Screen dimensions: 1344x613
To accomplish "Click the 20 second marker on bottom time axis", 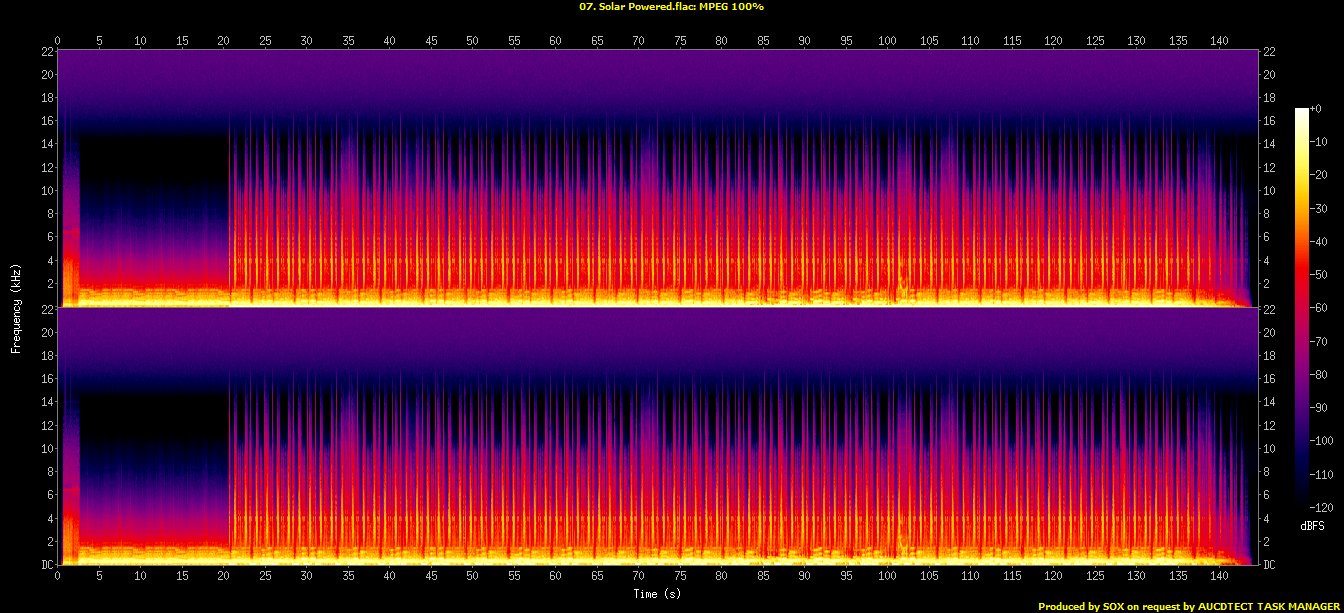I will (223, 578).
